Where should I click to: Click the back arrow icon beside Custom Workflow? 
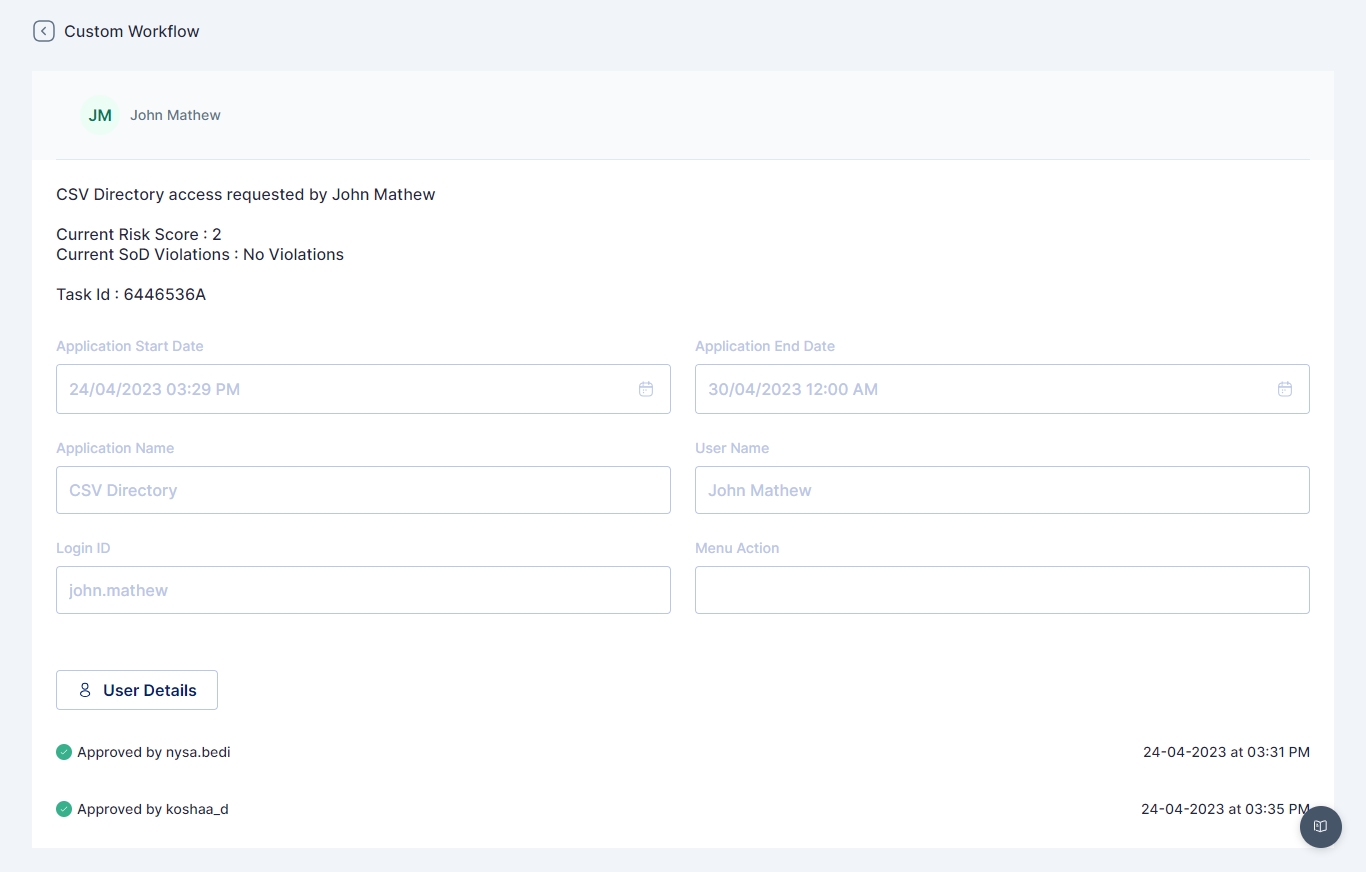43,31
